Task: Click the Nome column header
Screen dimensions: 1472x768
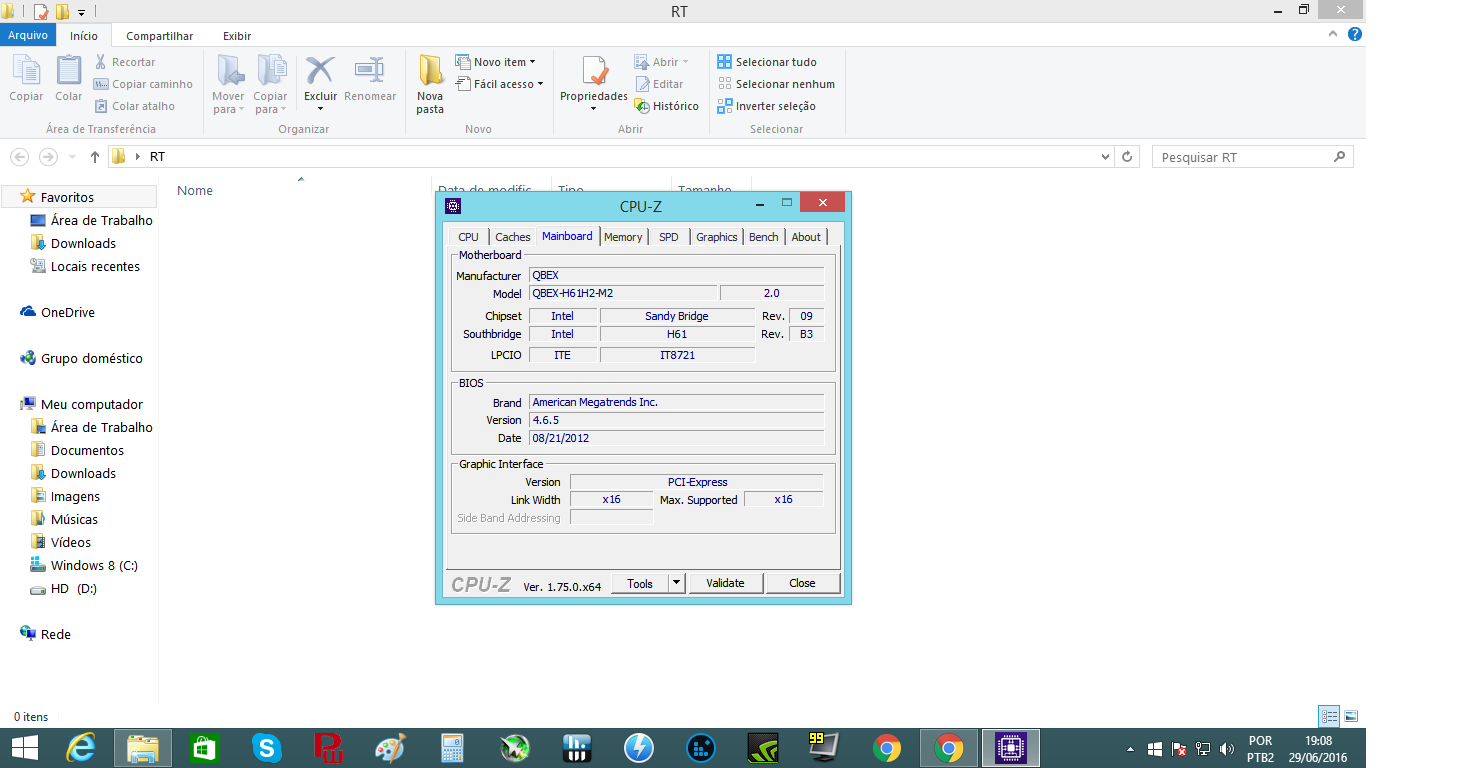Action: [x=195, y=190]
